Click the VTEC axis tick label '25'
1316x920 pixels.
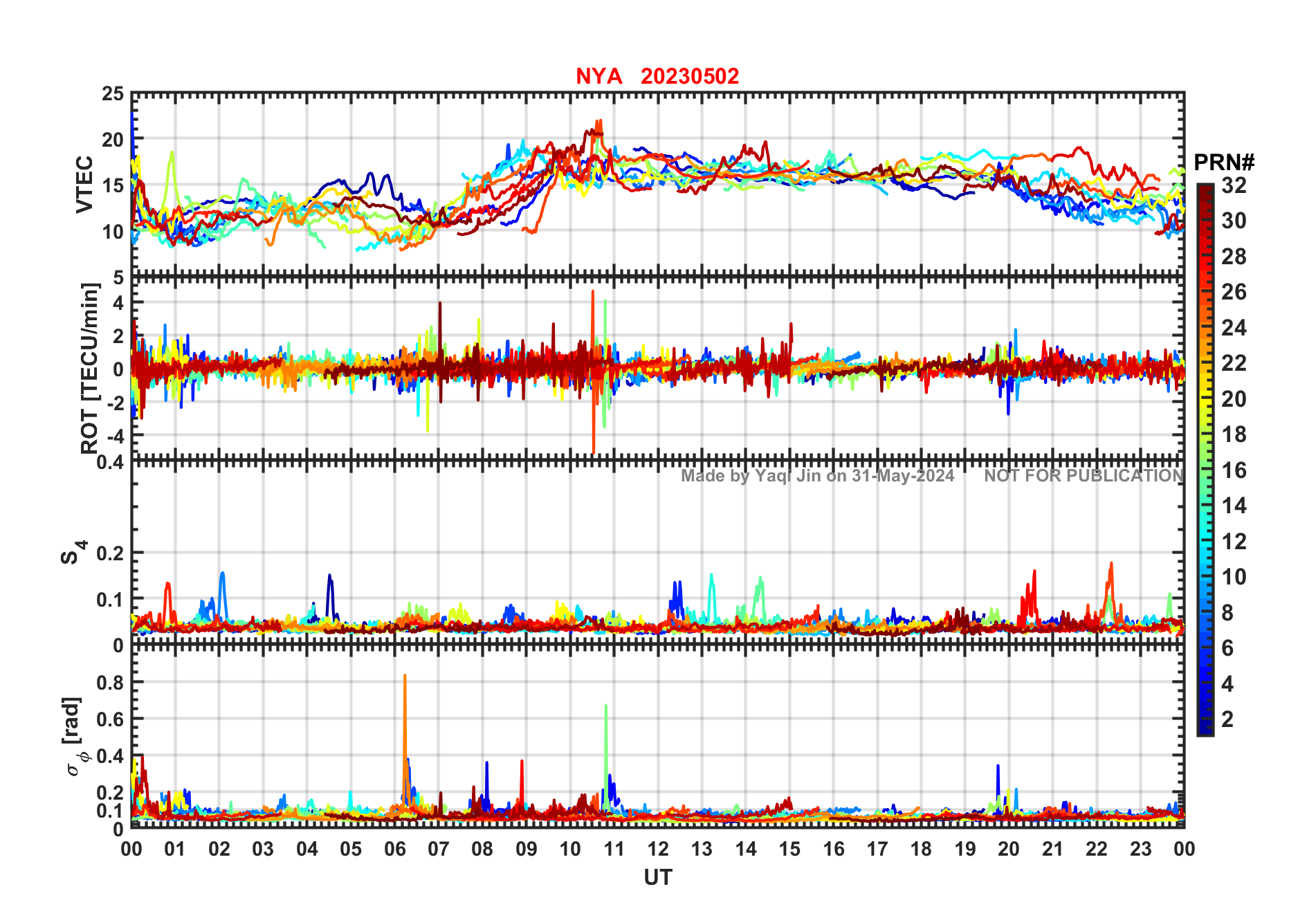[x=113, y=94]
